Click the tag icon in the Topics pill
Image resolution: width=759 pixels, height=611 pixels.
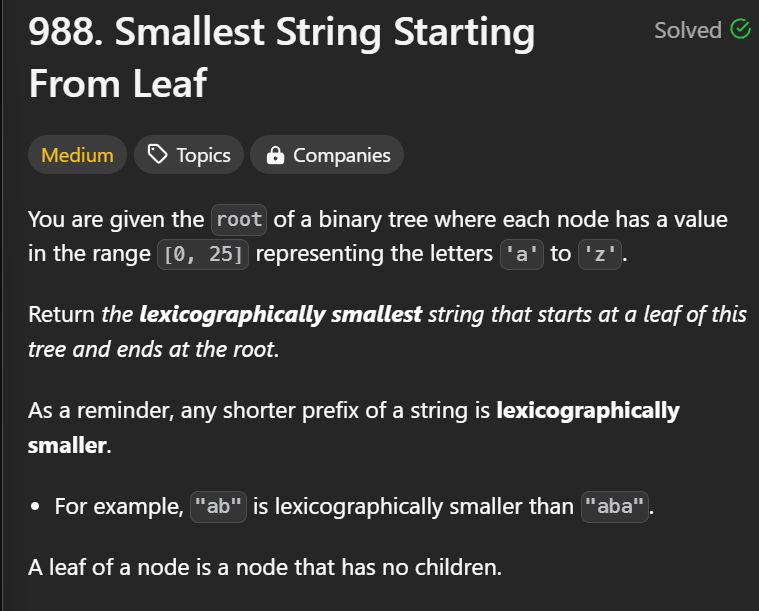click(157, 154)
